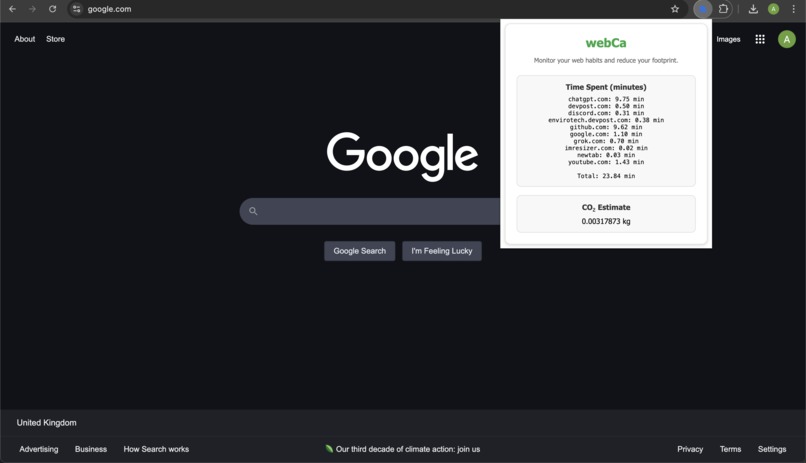This screenshot has width=806, height=463.
Task: Focus the Google search field
Action: click(x=370, y=211)
